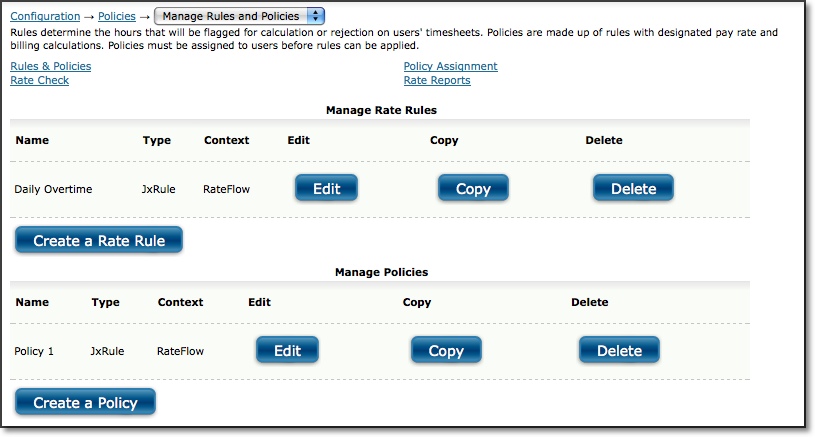Viewport: 816px width, 438px height.
Task: View the Rate Reports link
Action: click(x=437, y=80)
